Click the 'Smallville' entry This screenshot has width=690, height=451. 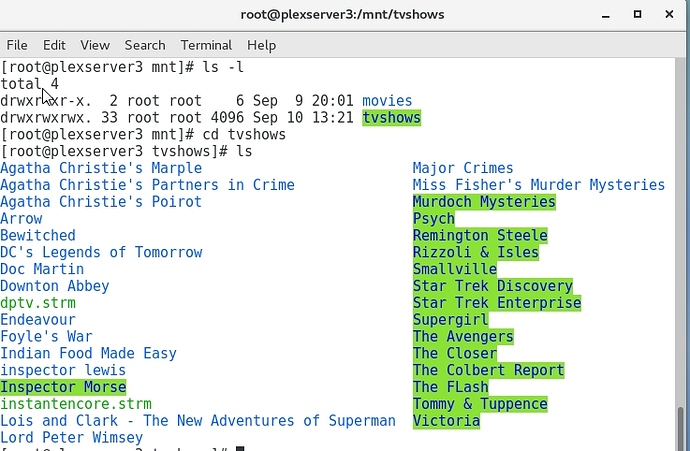(455, 269)
